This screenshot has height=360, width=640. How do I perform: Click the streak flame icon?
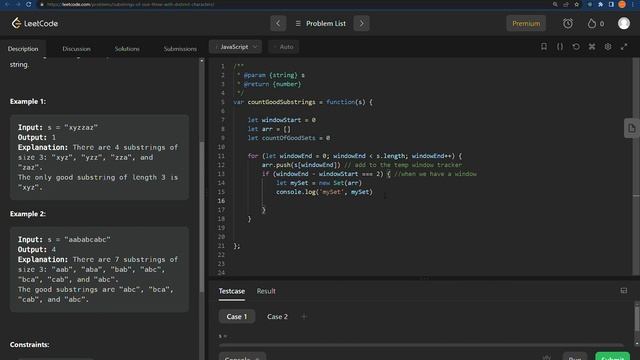tap(592, 23)
